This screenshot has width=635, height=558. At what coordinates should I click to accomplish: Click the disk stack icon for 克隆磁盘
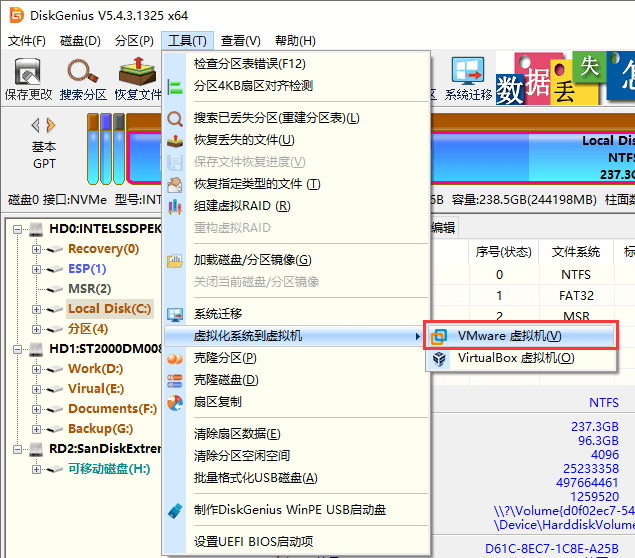coord(175,380)
